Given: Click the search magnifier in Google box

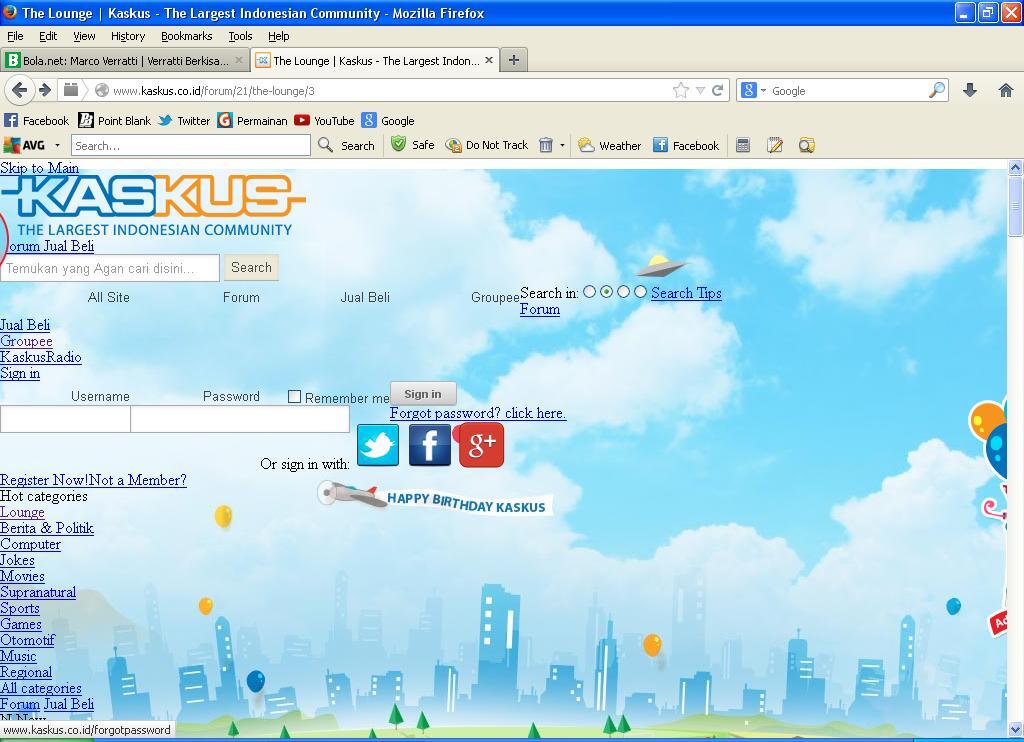Looking at the screenshot, I should 937,90.
